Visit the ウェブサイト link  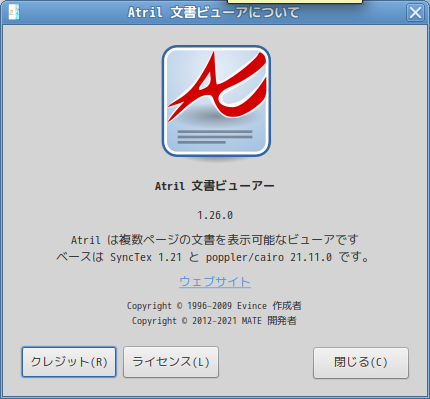pyautogui.click(x=215, y=282)
